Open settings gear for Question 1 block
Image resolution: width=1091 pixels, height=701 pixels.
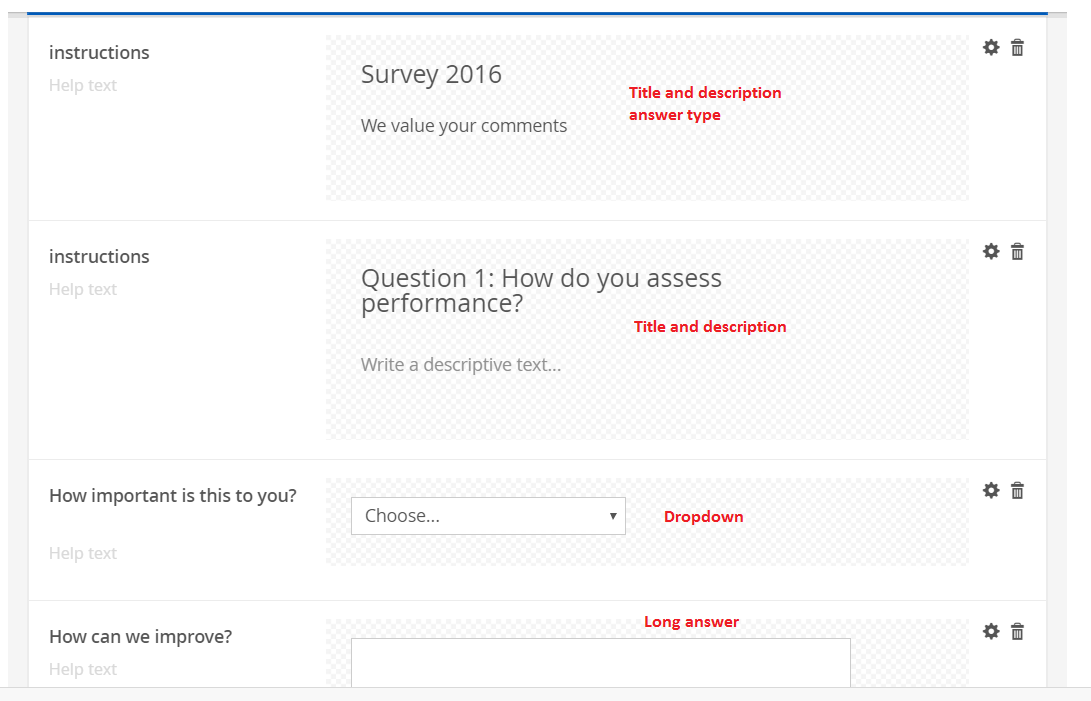click(x=991, y=251)
